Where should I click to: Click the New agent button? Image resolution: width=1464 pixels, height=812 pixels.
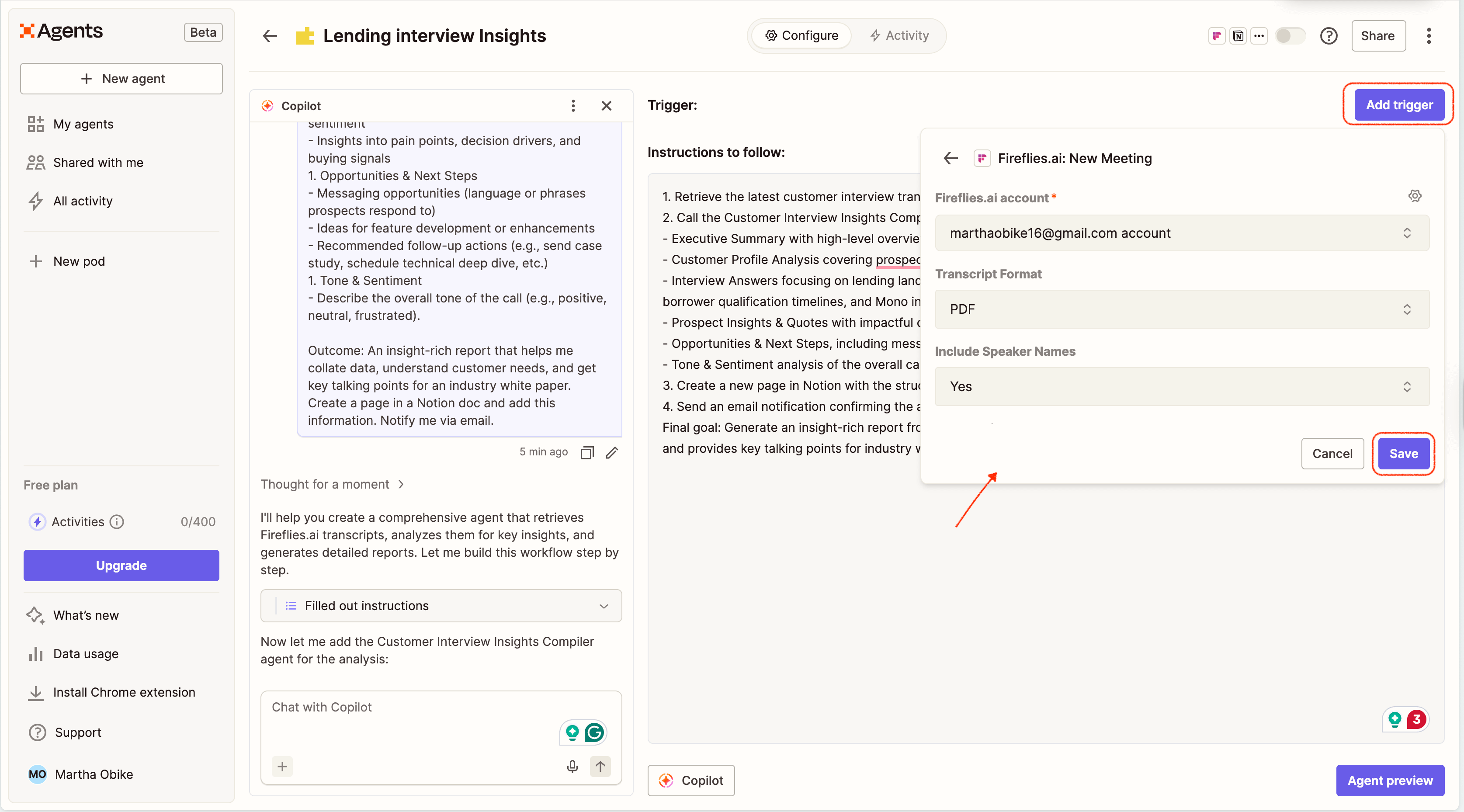tap(121, 78)
